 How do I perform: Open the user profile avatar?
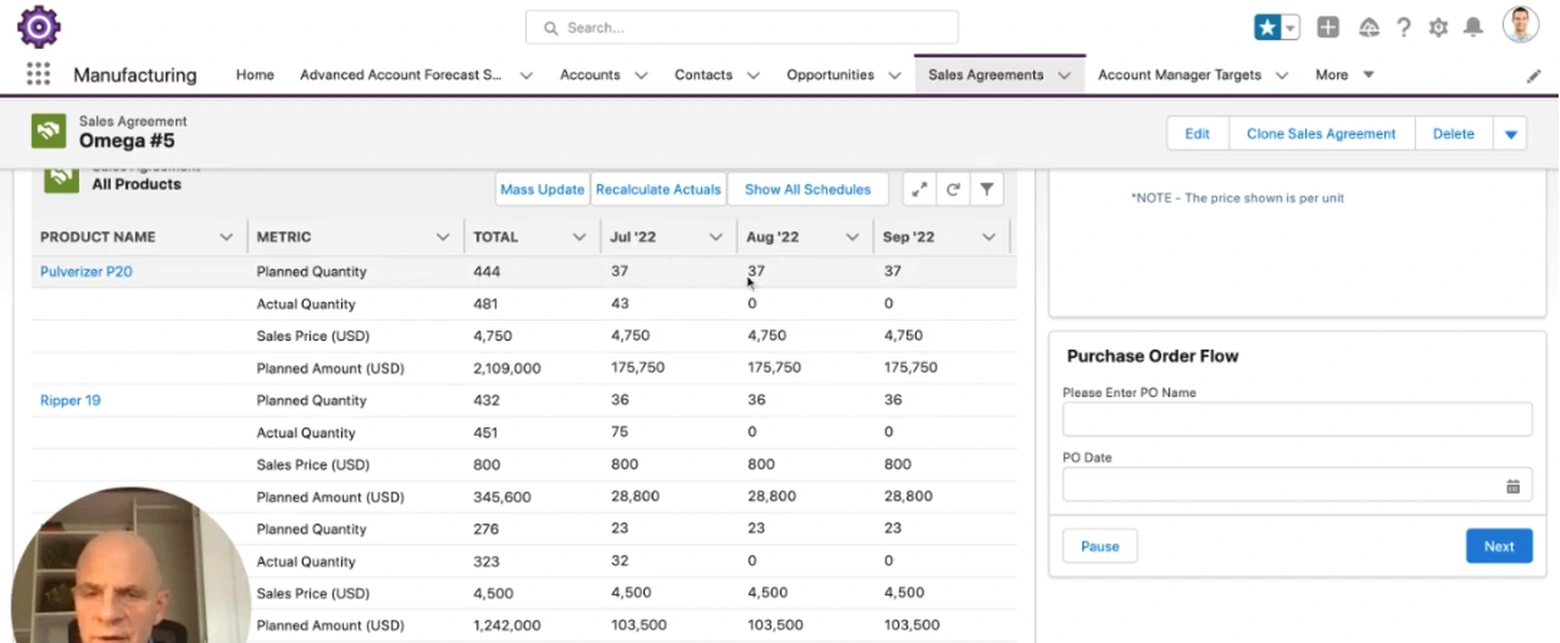point(1520,25)
